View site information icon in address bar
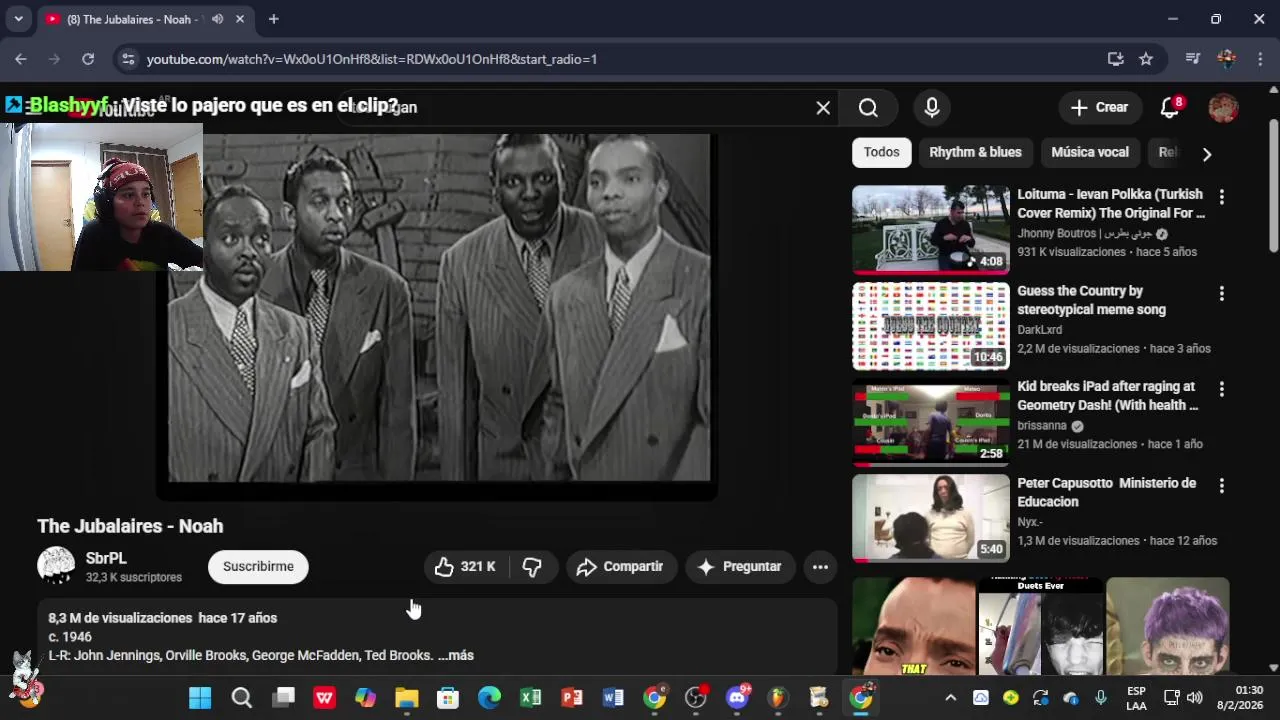Viewport: 1280px width, 720px height. (128, 59)
